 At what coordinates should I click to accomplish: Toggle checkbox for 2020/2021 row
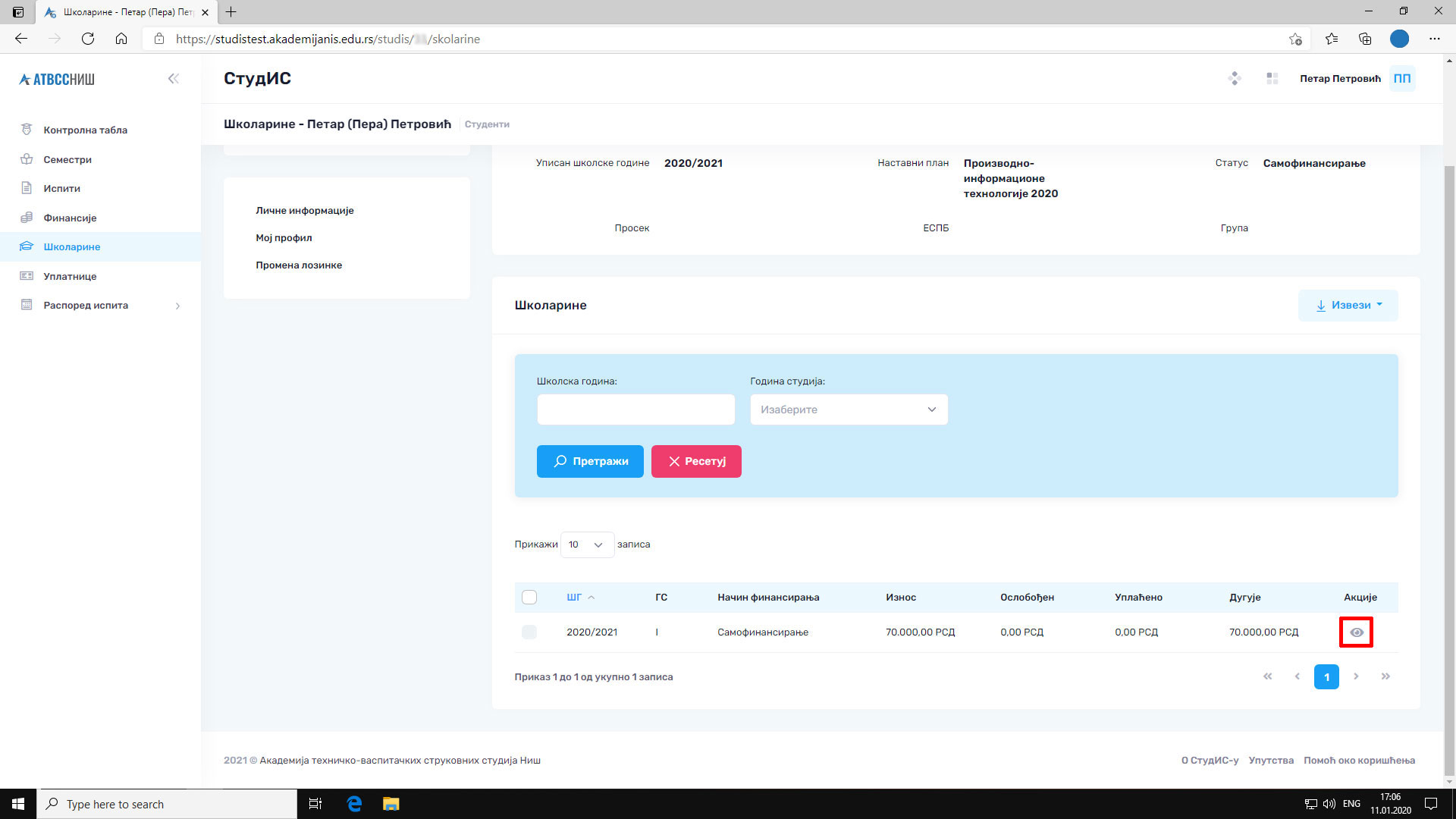point(529,632)
